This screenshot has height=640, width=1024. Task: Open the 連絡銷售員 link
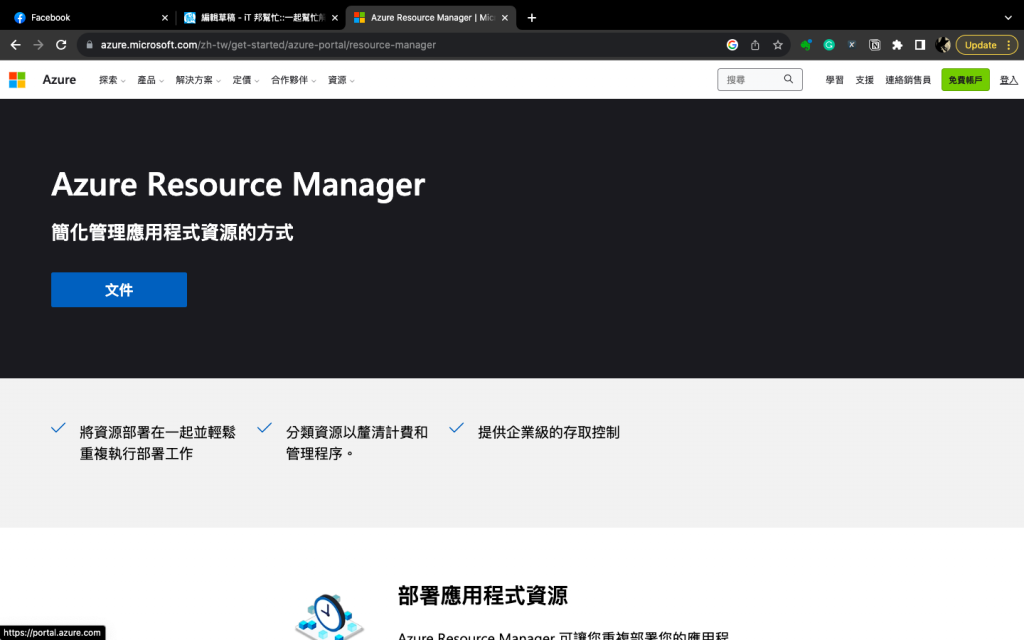(908, 80)
